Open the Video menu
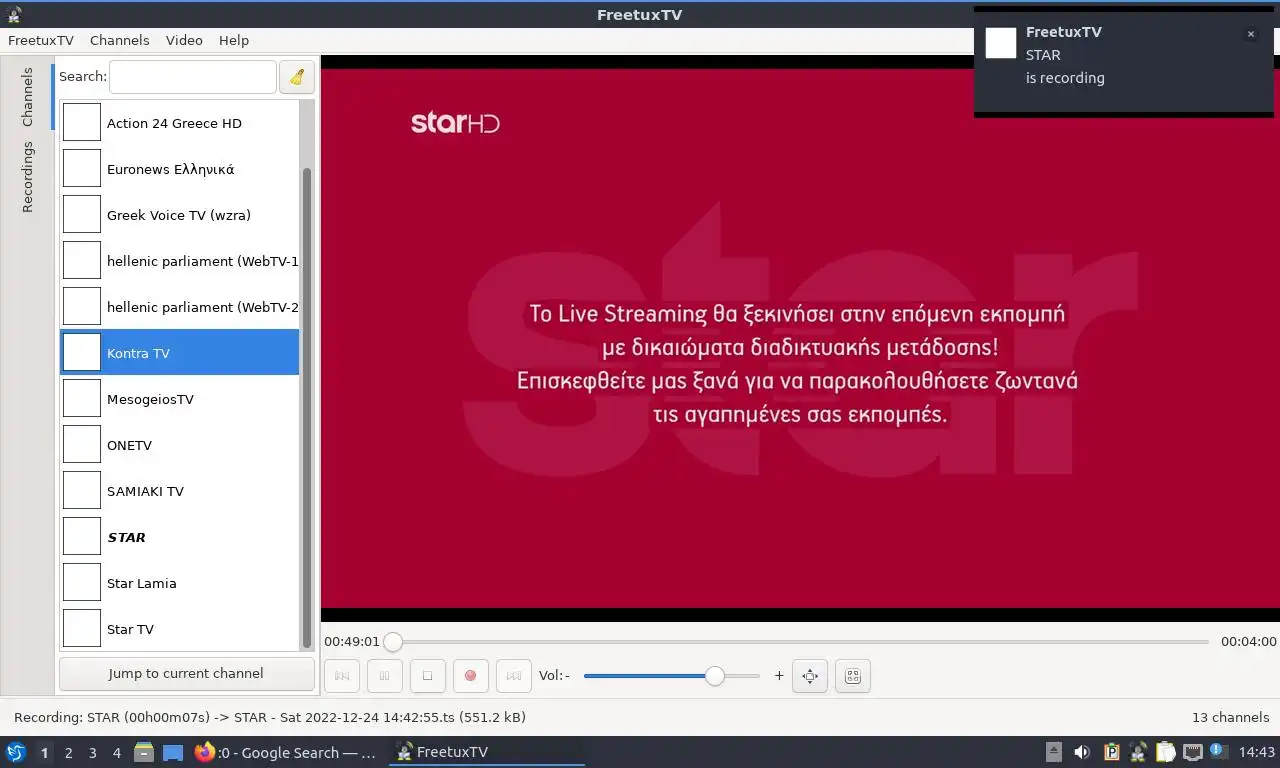This screenshot has width=1280, height=768. coord(184,40)
